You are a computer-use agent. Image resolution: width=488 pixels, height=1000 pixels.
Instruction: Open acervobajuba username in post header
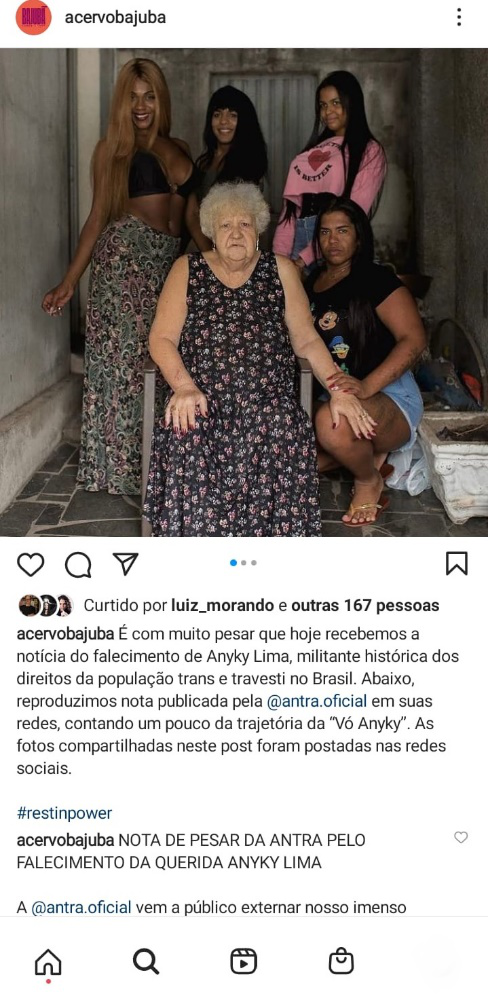pos(115,18)
